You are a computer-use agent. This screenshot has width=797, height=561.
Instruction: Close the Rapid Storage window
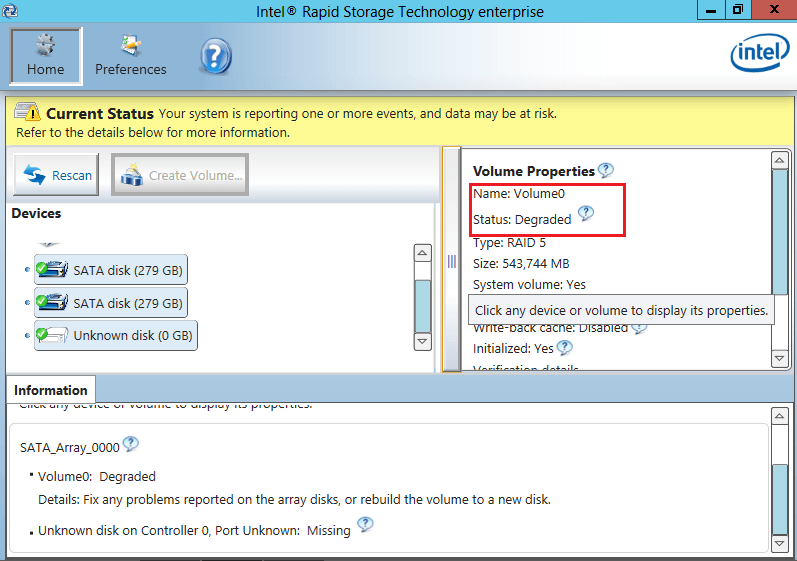774,10
